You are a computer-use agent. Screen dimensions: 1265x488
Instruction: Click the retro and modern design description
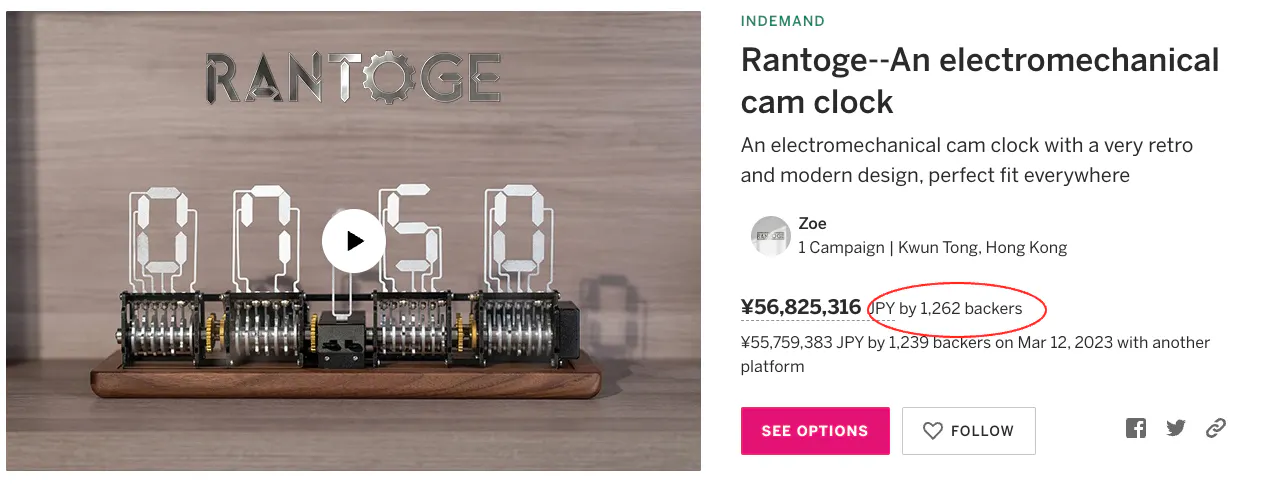click(966, 160)
